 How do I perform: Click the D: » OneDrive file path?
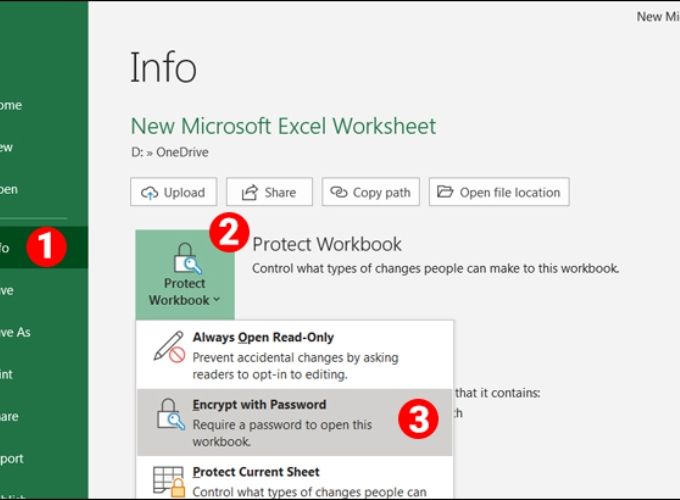[x=170, y=152]
